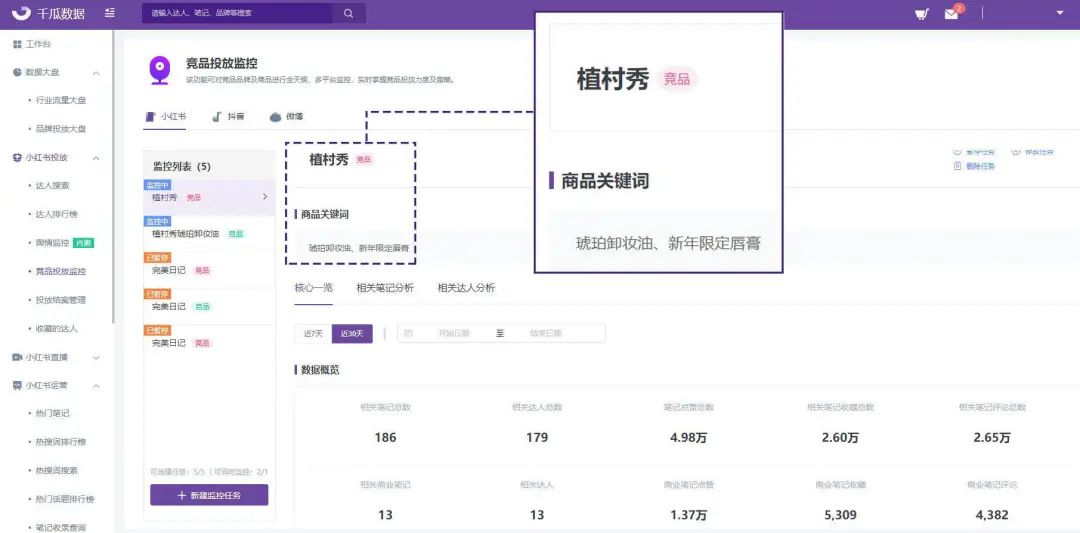Click the 186 related notes count
The height and width of the screenshot is (533, 1080).
385,437
